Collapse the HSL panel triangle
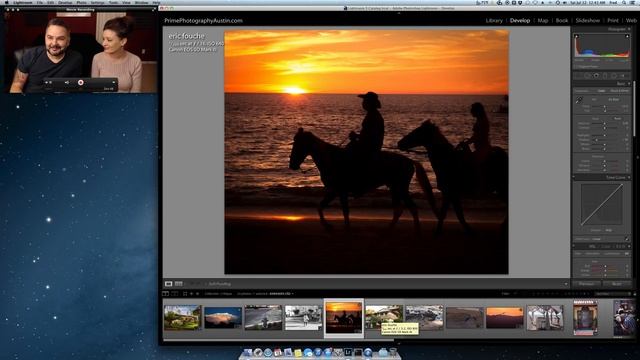 [x=629, y=247]
